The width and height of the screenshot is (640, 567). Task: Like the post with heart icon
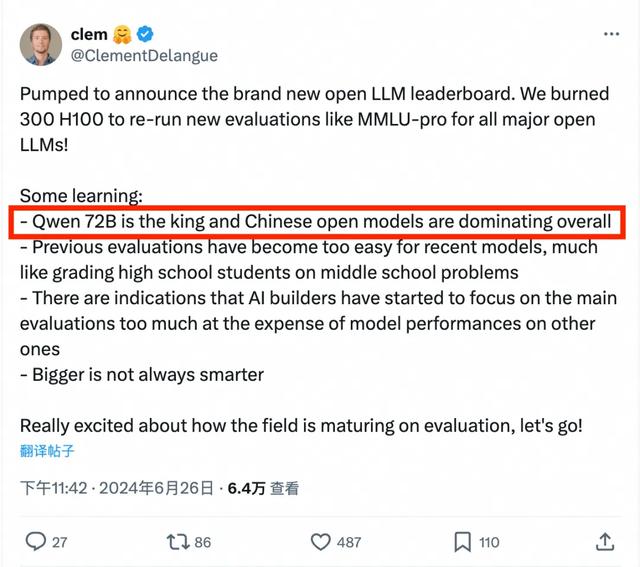coord(320,542)
